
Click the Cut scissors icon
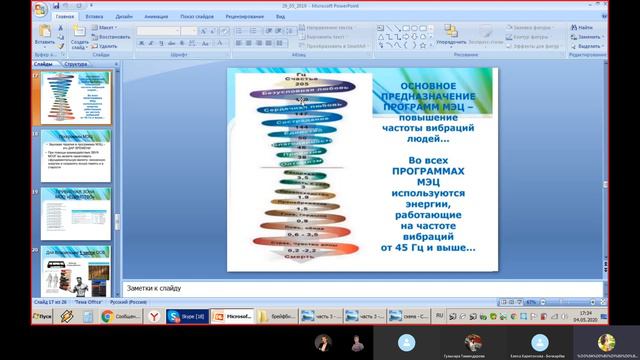[x=60, y=28]
